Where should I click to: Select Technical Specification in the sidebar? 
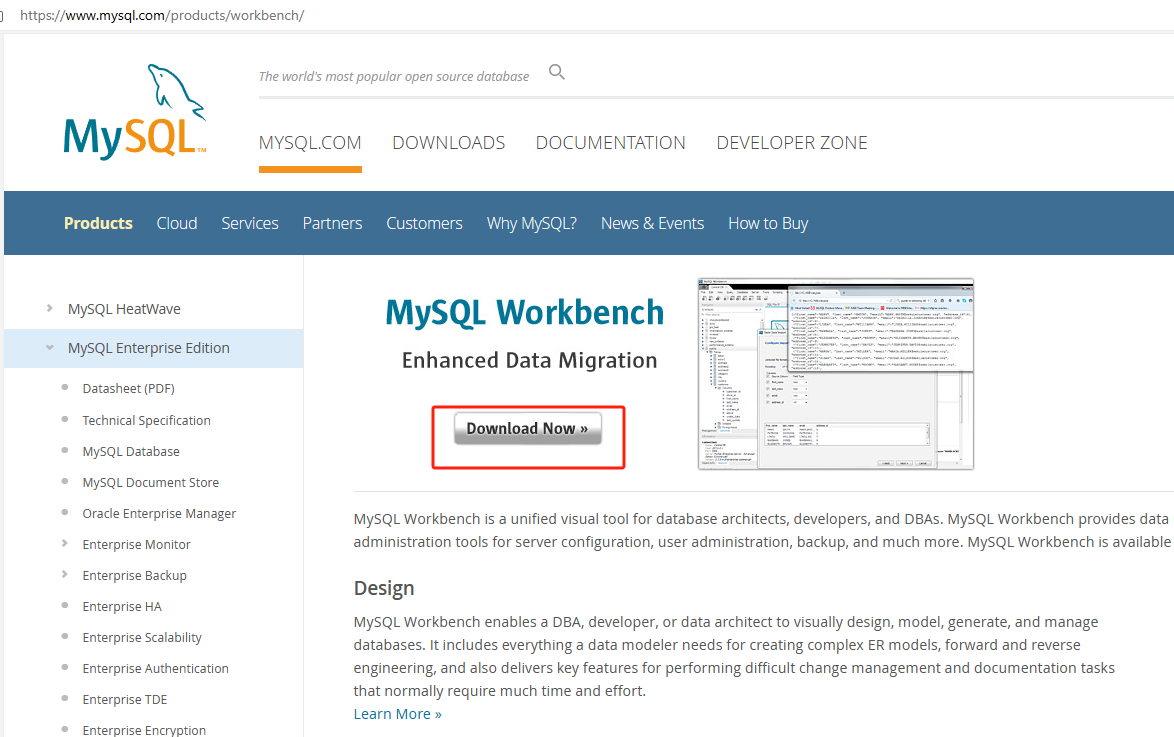coord(146,420)
